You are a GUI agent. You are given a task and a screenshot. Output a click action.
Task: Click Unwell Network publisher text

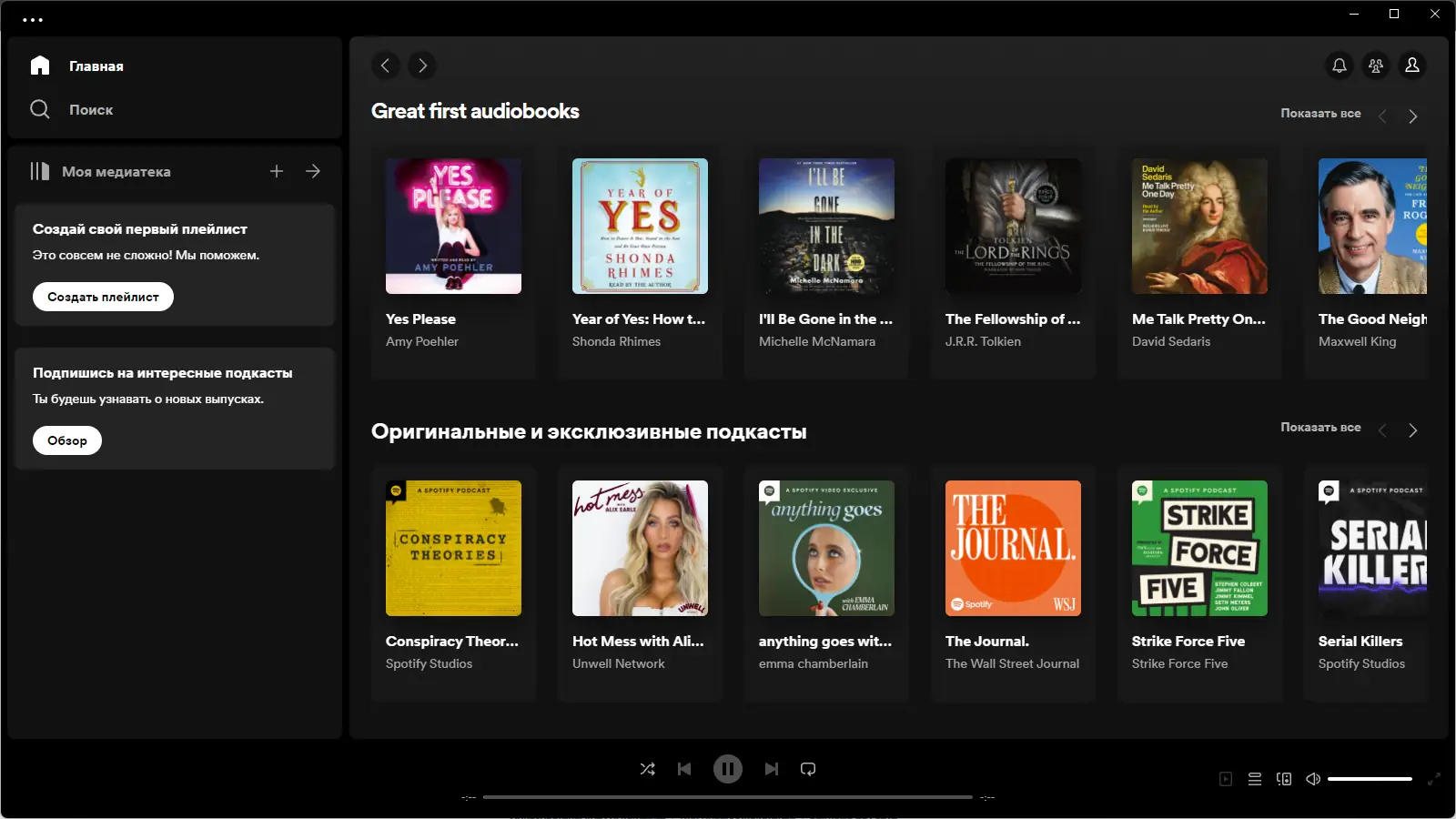[x=619, y=664]
